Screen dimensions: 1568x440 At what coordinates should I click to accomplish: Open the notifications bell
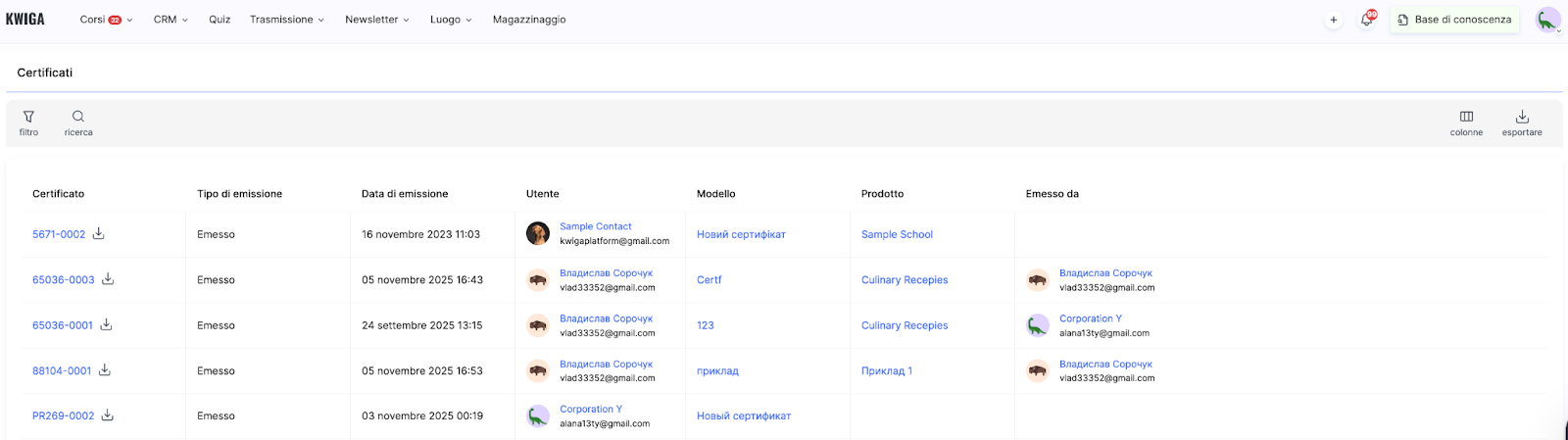tap(1366, 20)
